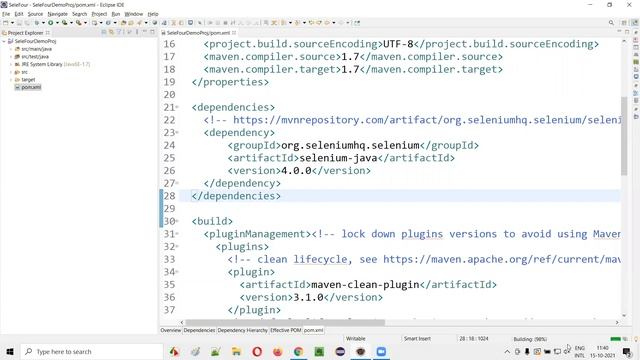Click the Debug bug toolbar icon

[37, 23]
